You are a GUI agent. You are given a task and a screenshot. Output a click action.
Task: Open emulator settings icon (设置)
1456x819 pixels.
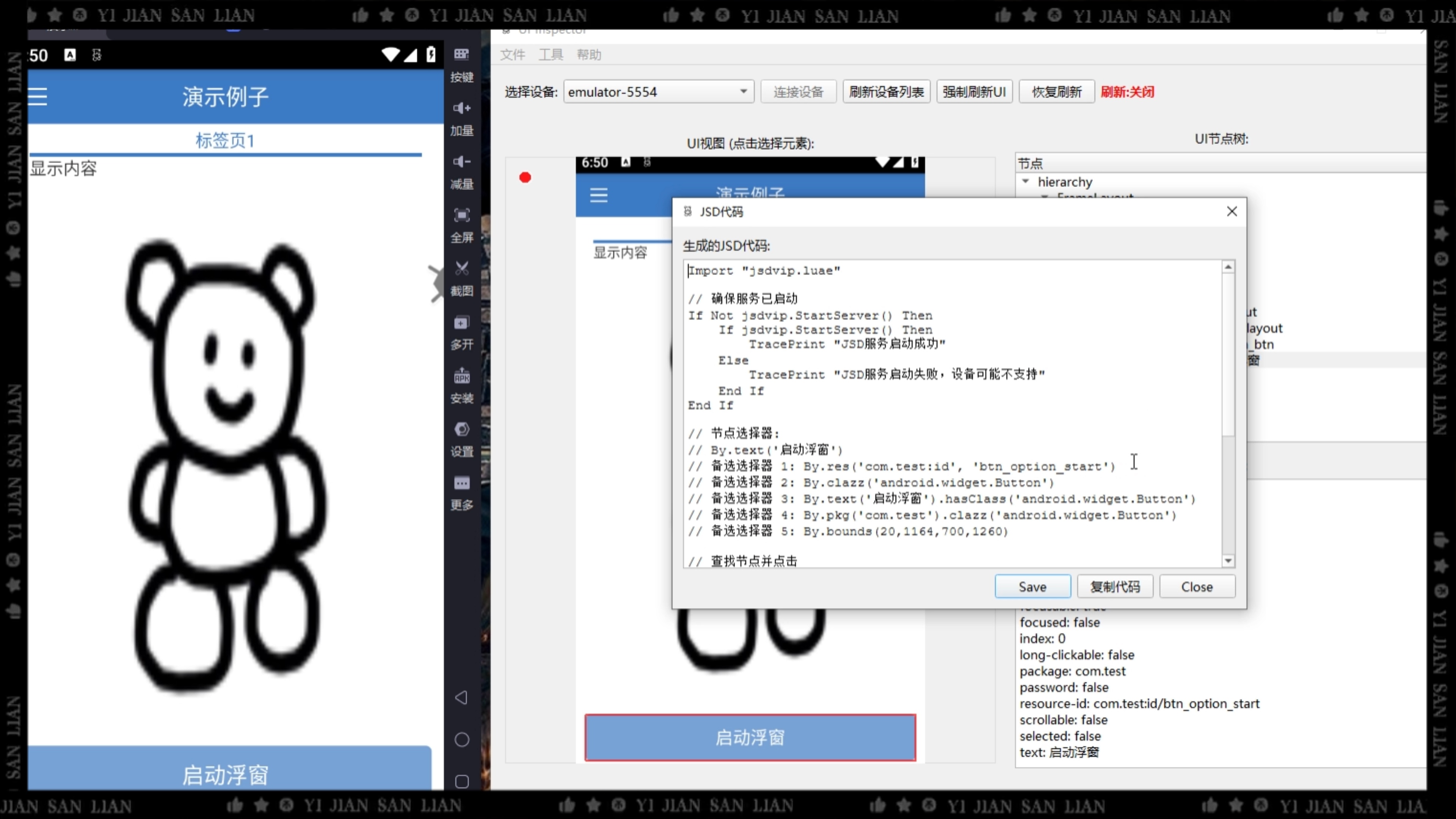tap(461, 430)
